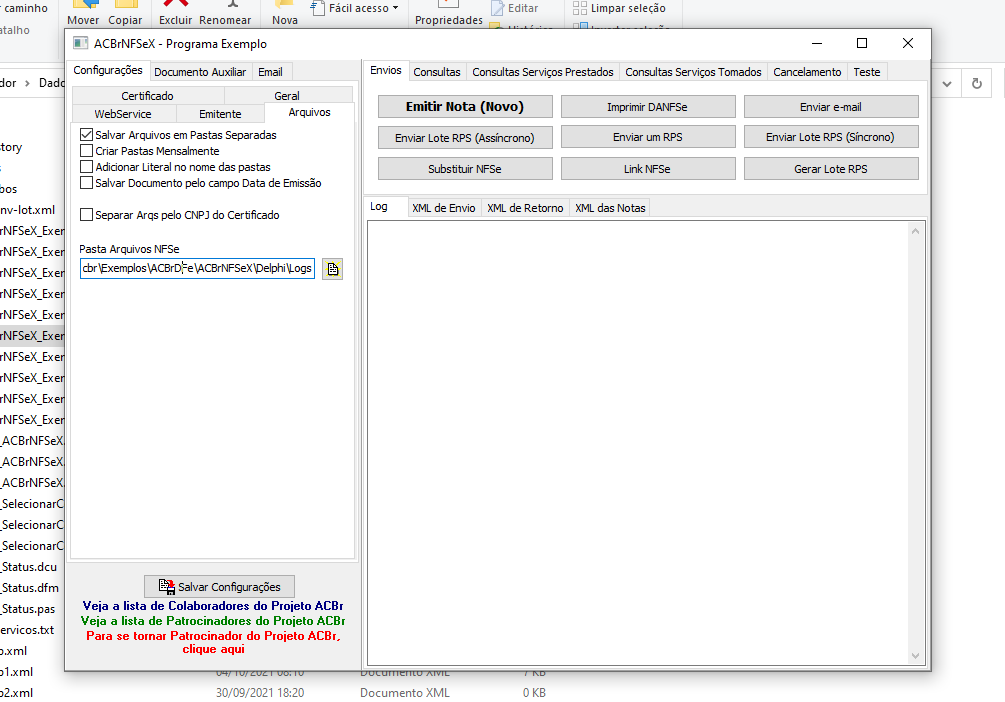The image size is (1005, 702).
Task: Click Enviar um RPS button
Action: [647, 137]
